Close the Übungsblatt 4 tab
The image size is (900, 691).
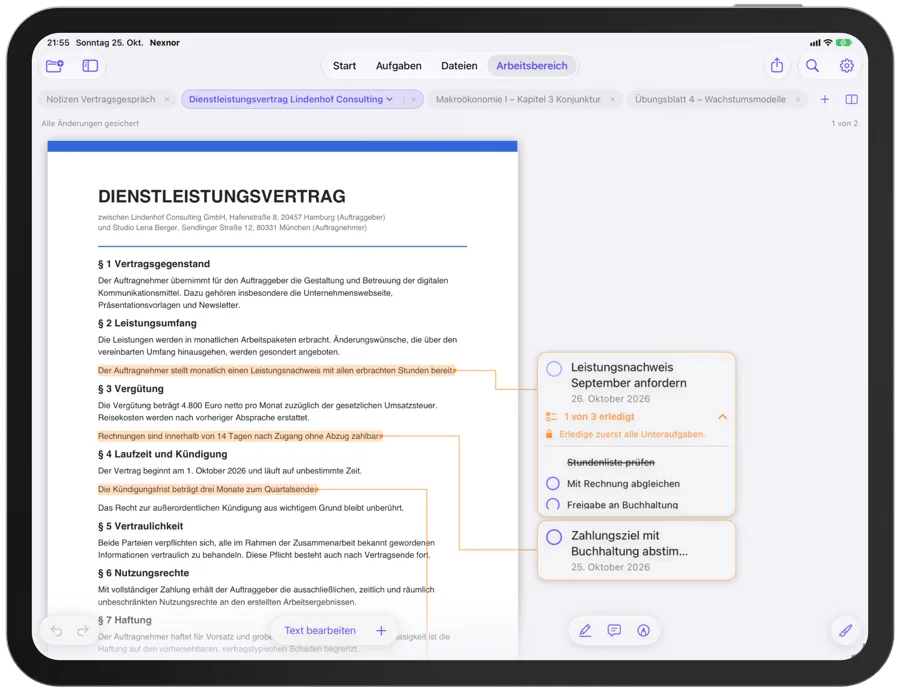point(798,99)
